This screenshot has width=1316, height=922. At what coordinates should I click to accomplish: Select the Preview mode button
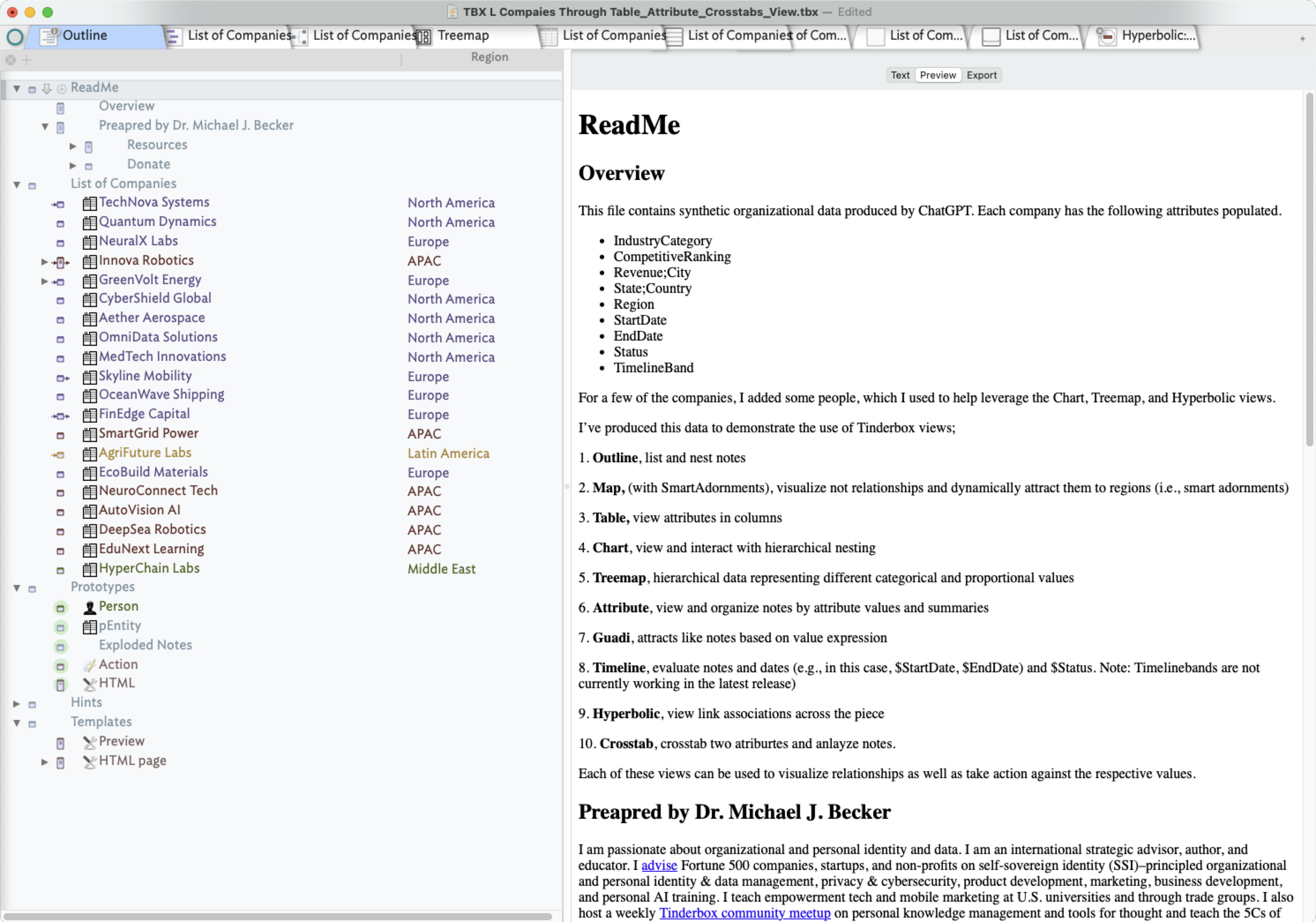[x=938, y=75]
